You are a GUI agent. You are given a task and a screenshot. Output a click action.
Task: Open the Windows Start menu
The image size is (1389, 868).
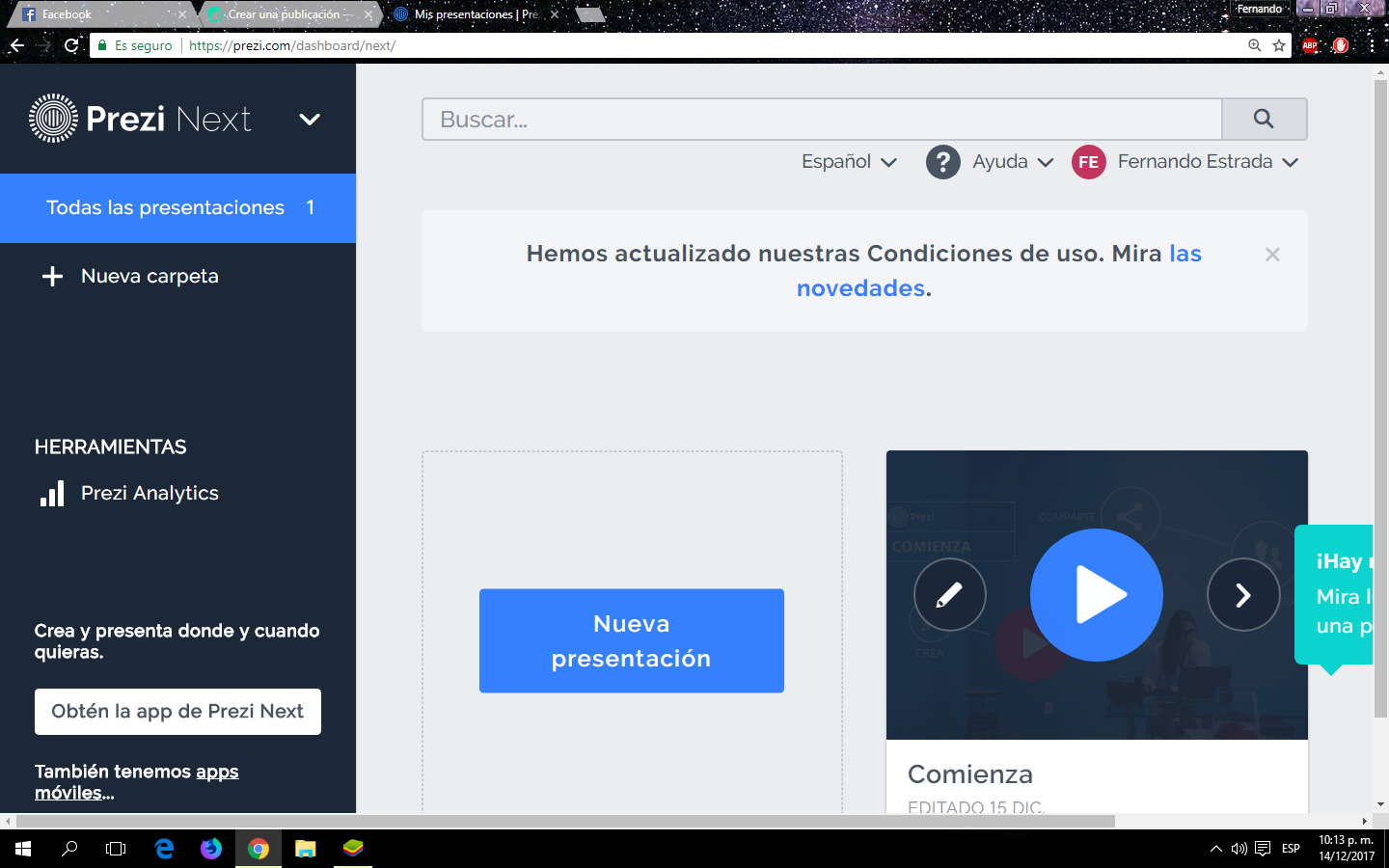point(23,849)
